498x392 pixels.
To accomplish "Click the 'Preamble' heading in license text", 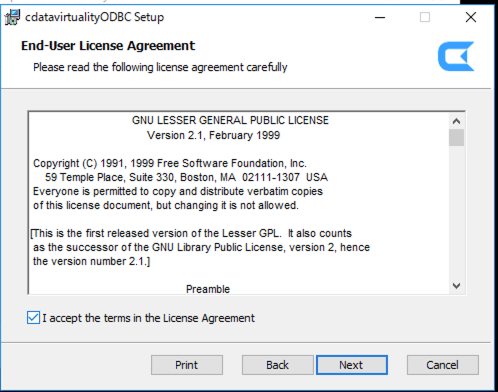I will (x=208, y=289).
